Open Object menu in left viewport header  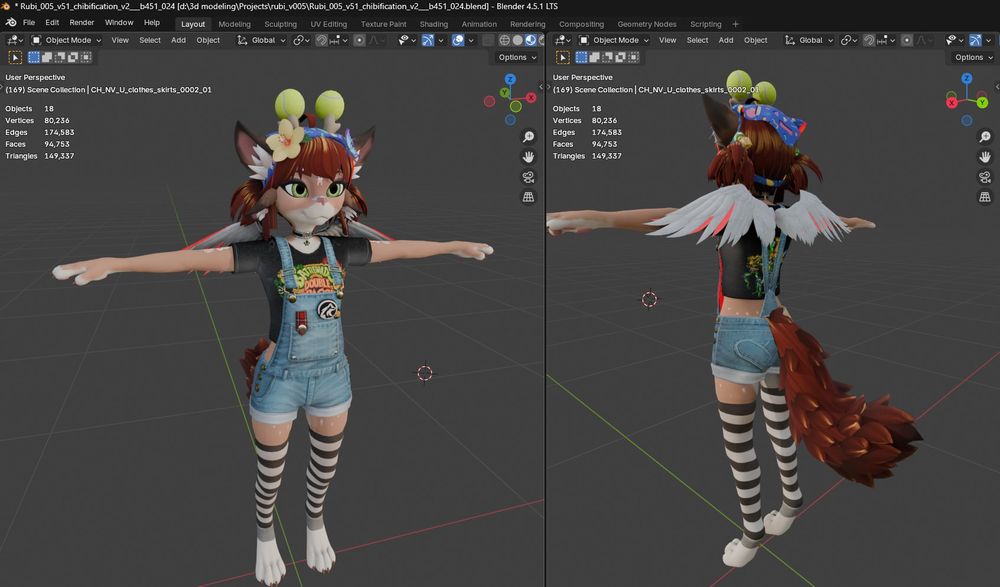pos(208,40)
